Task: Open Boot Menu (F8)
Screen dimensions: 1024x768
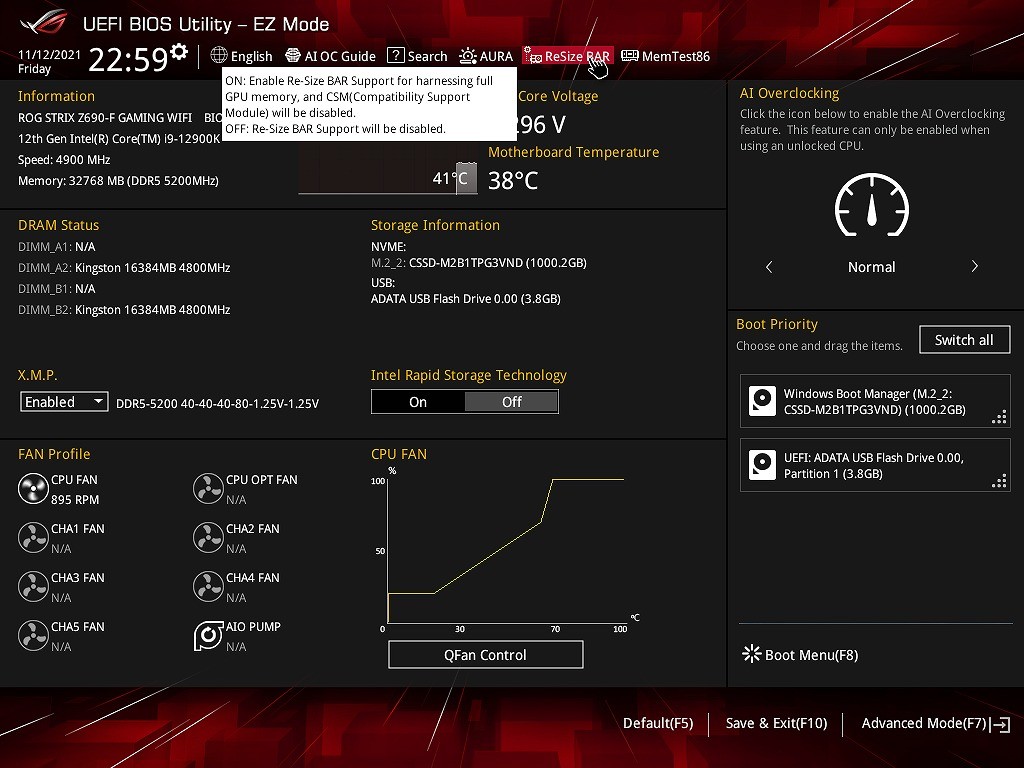Action: 800,654
